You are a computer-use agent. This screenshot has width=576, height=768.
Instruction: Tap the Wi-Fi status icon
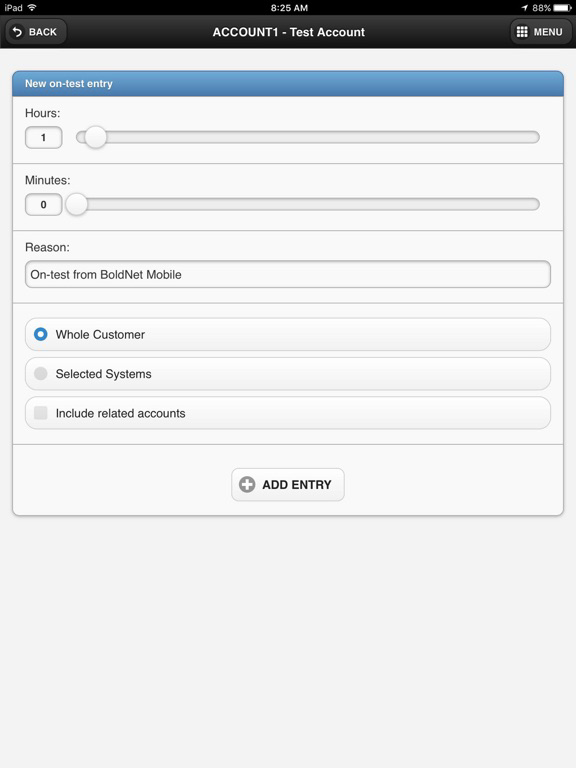coord(32,7)
